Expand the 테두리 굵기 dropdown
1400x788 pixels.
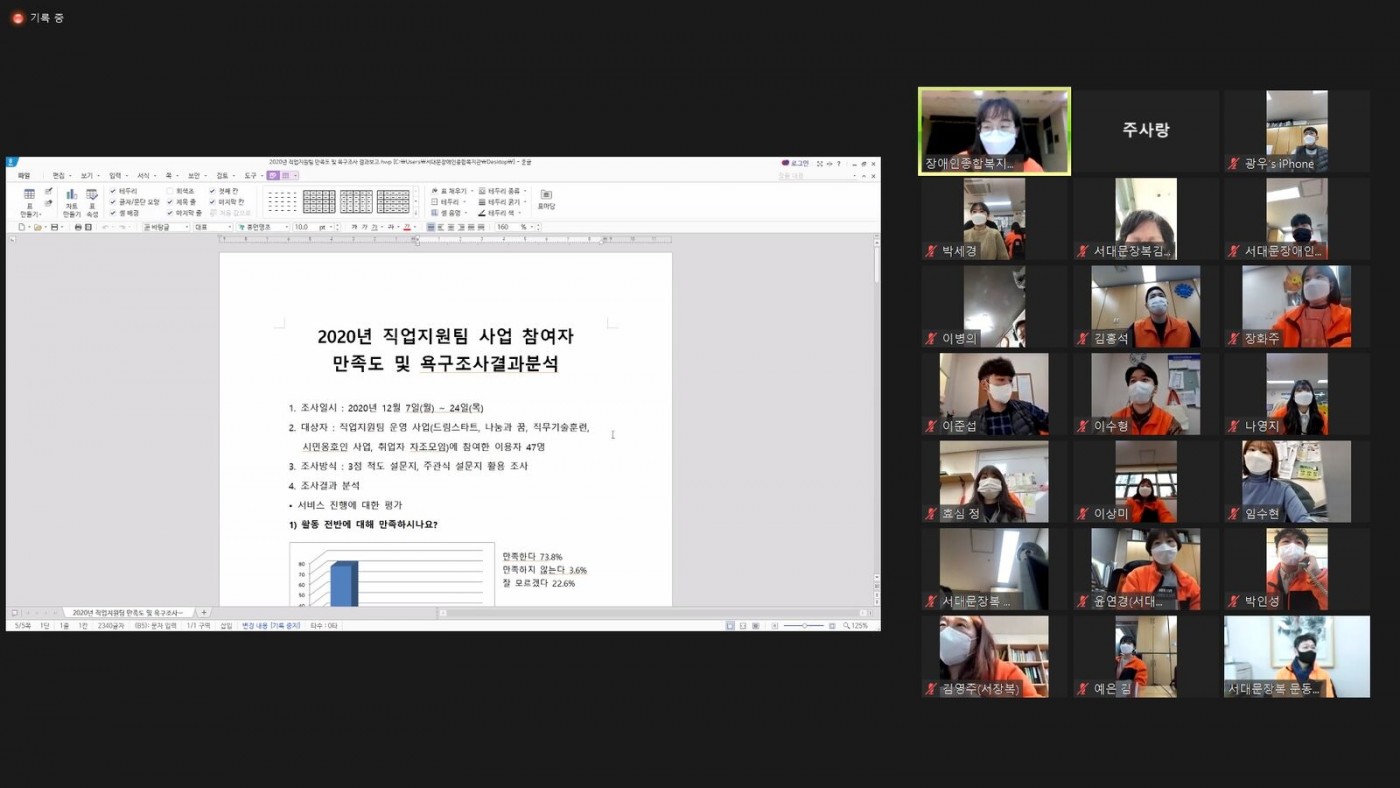(503, 202)
